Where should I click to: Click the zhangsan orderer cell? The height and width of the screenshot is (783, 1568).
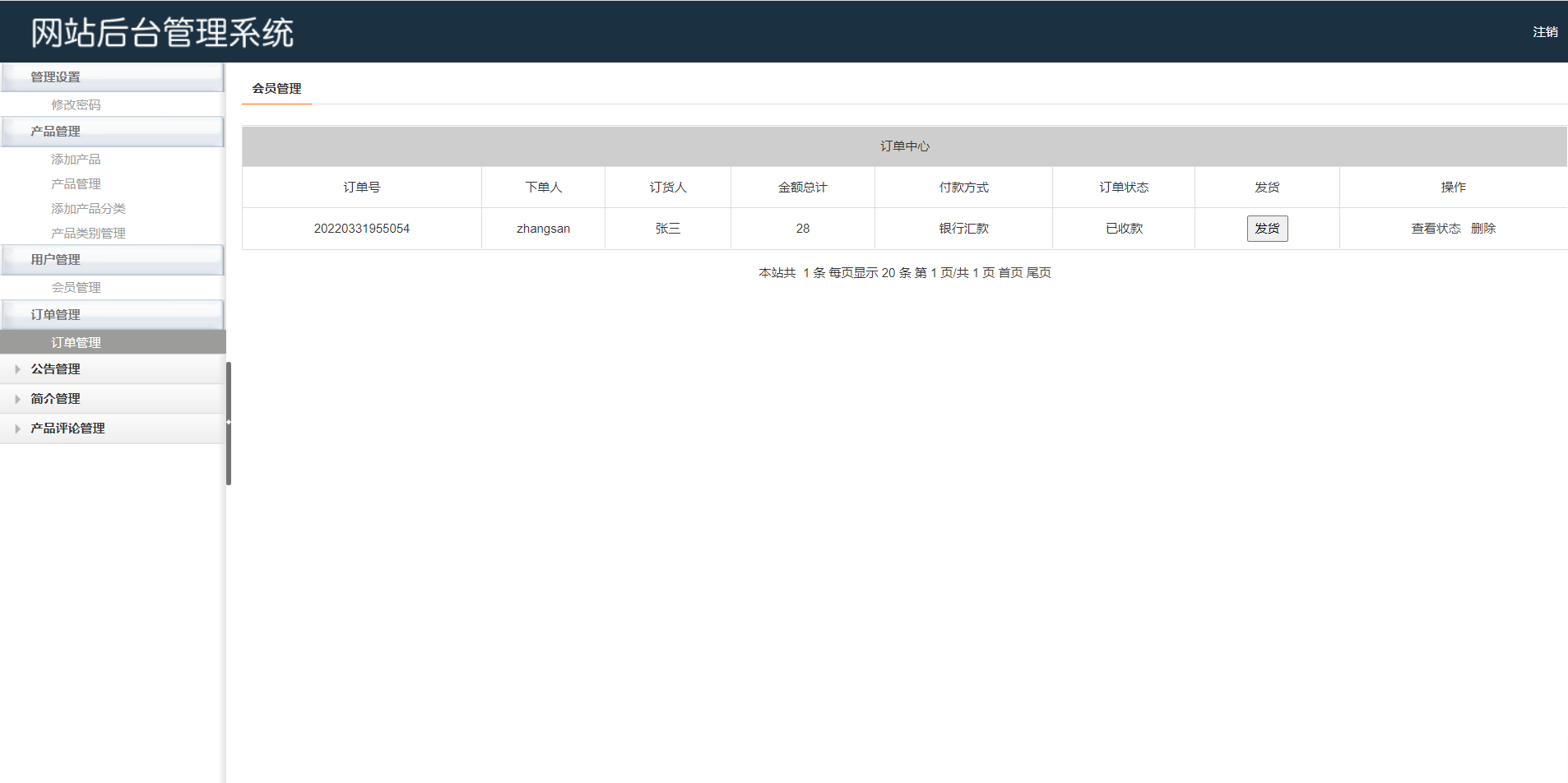pos(543,229)
